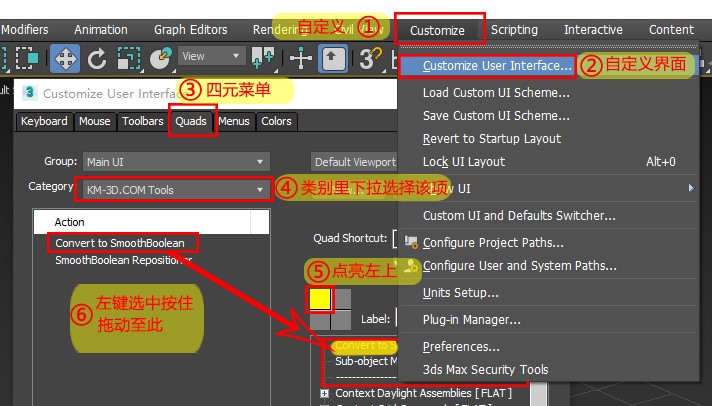The image size is (712, 406).
Task: Expand Context Daylight Assemblies tree node
Action: (x=325, y=393)
